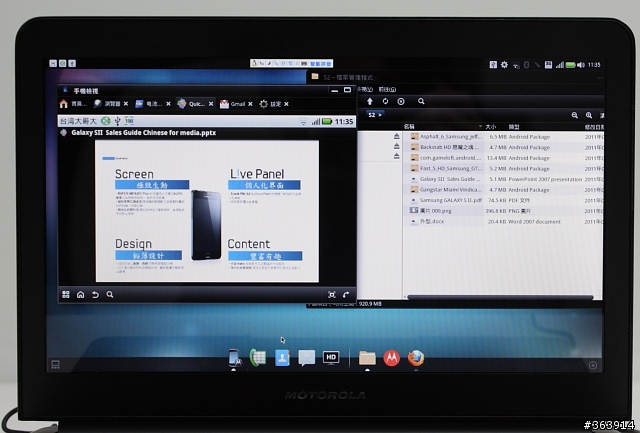This screenshot has height=433, width=640.
Task: Click the Design heading on the slide
Action: (133, 244)
